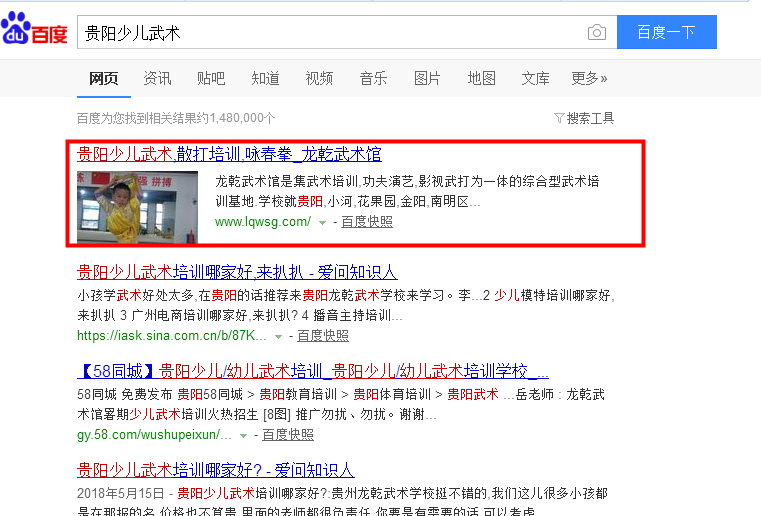
Task: Expand dropdown arrow next to iask.sina.com.cn
Action: [278, 337]
